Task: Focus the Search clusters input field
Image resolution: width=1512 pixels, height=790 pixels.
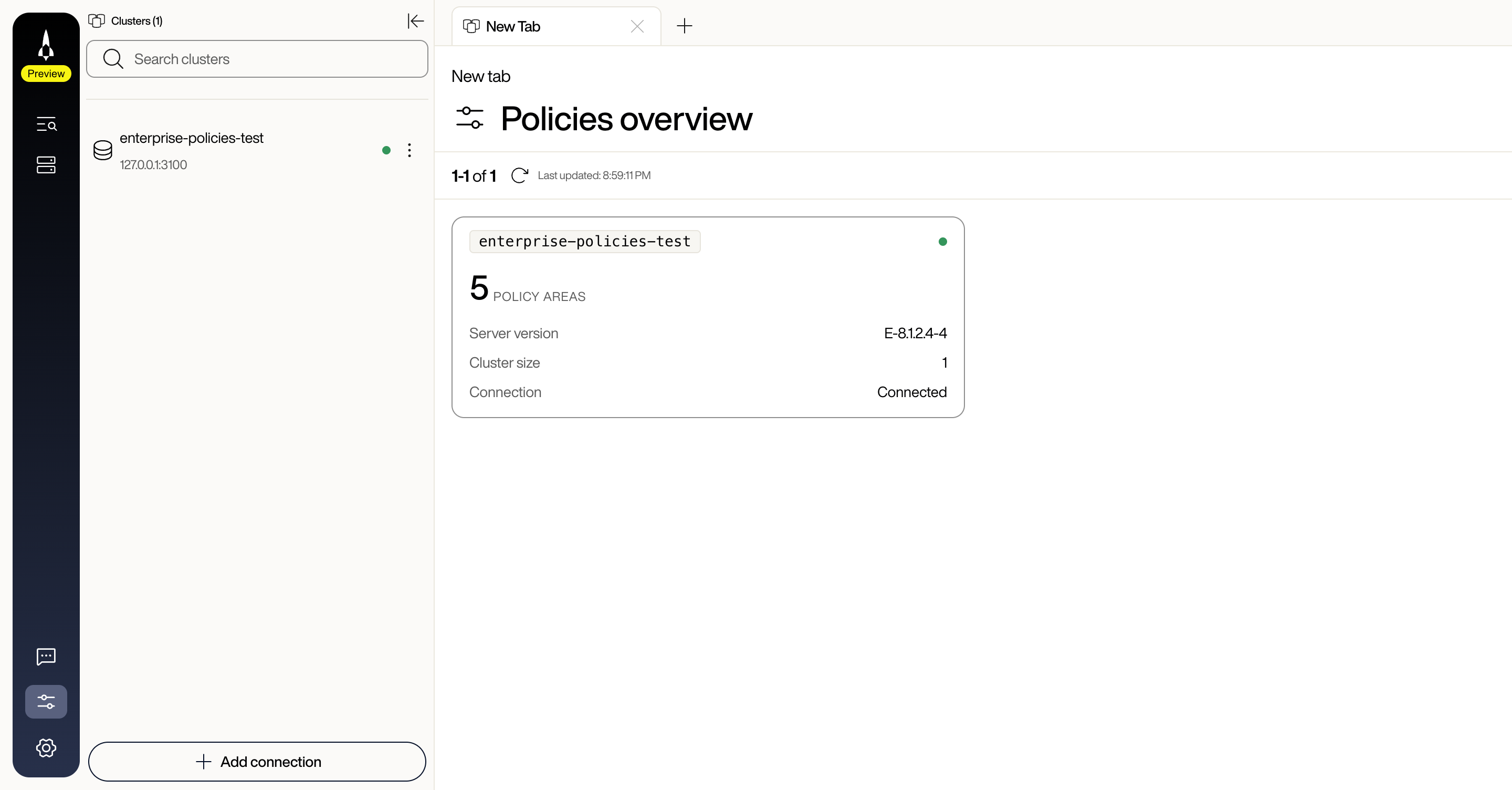Action: tap(257, 59)
